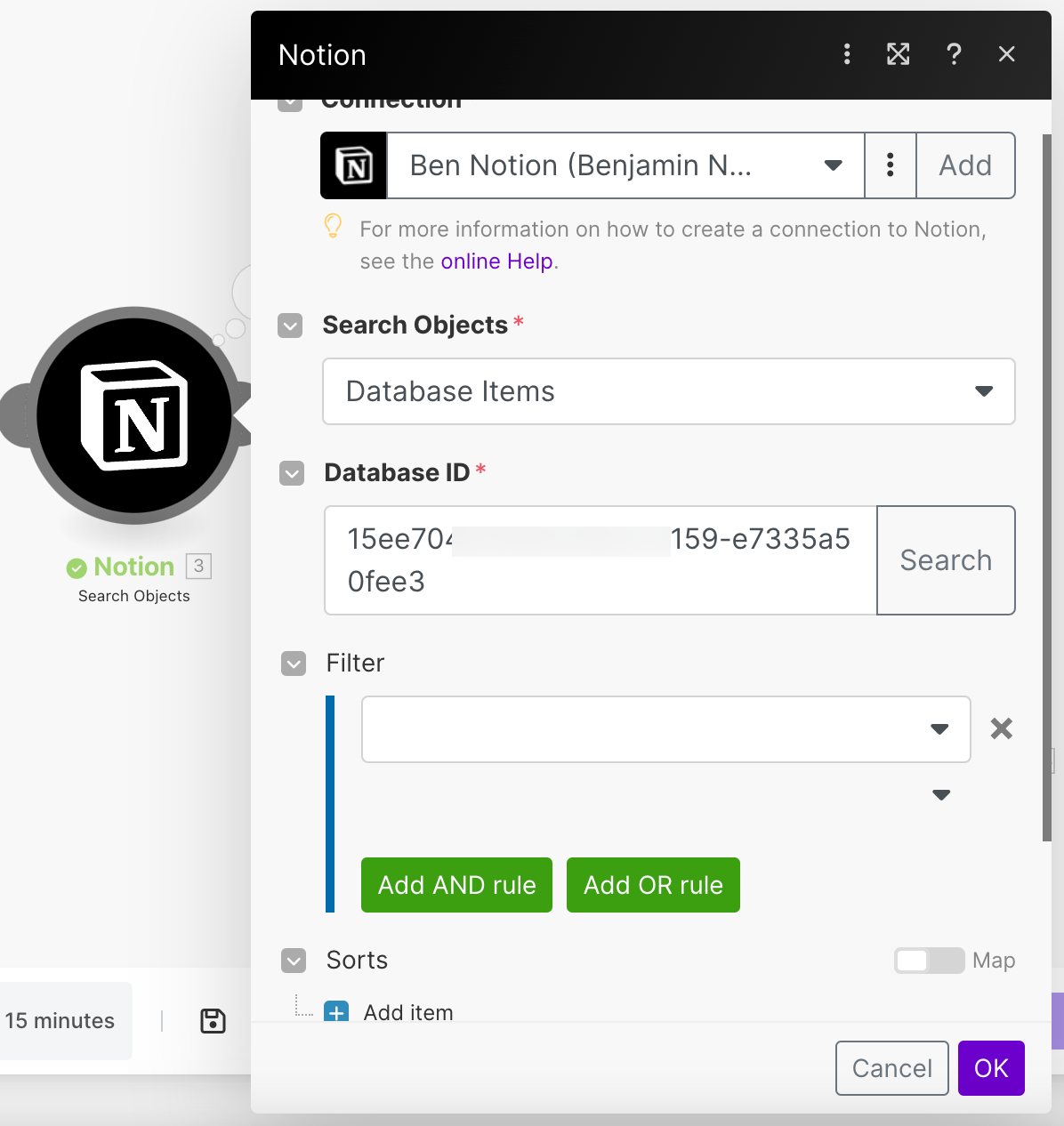Open the filter operator dropdown arrow
Viewport: 1064px width, 1126px height.
941,794
